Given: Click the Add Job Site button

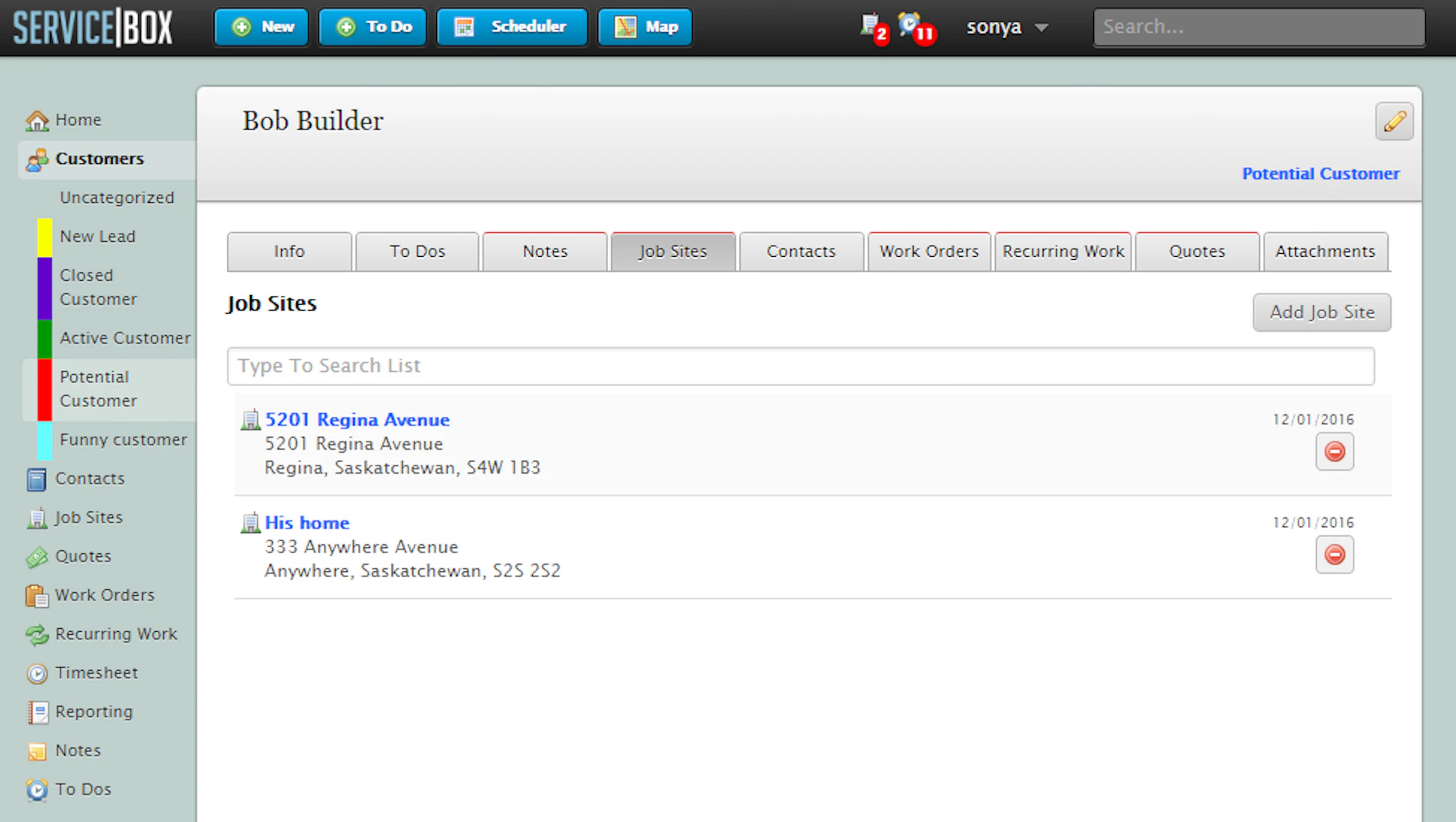Looking at the screenshot, I should coord(1322,312).
